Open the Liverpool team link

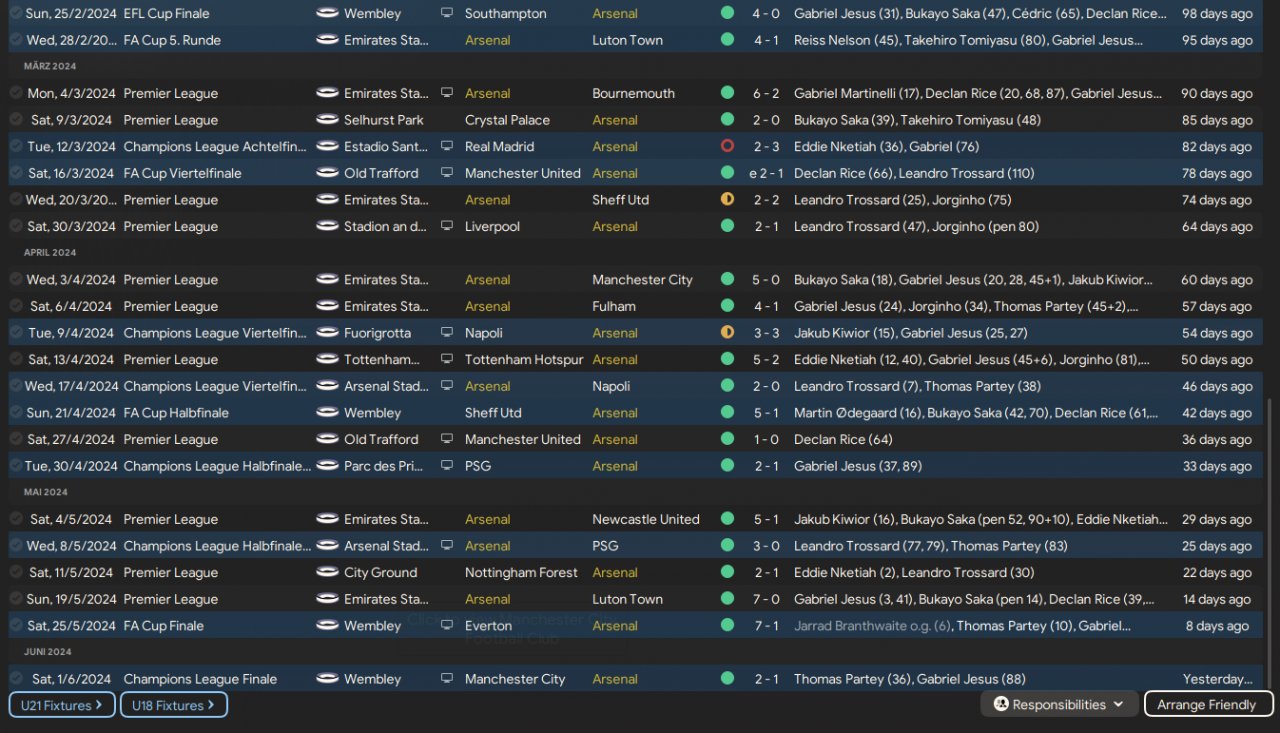(x=492, y=226)
